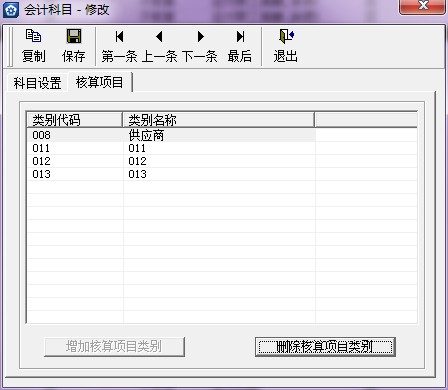Click the 类别名称 column header
Viewport: 448px width, 390px height.
(219, 120)
